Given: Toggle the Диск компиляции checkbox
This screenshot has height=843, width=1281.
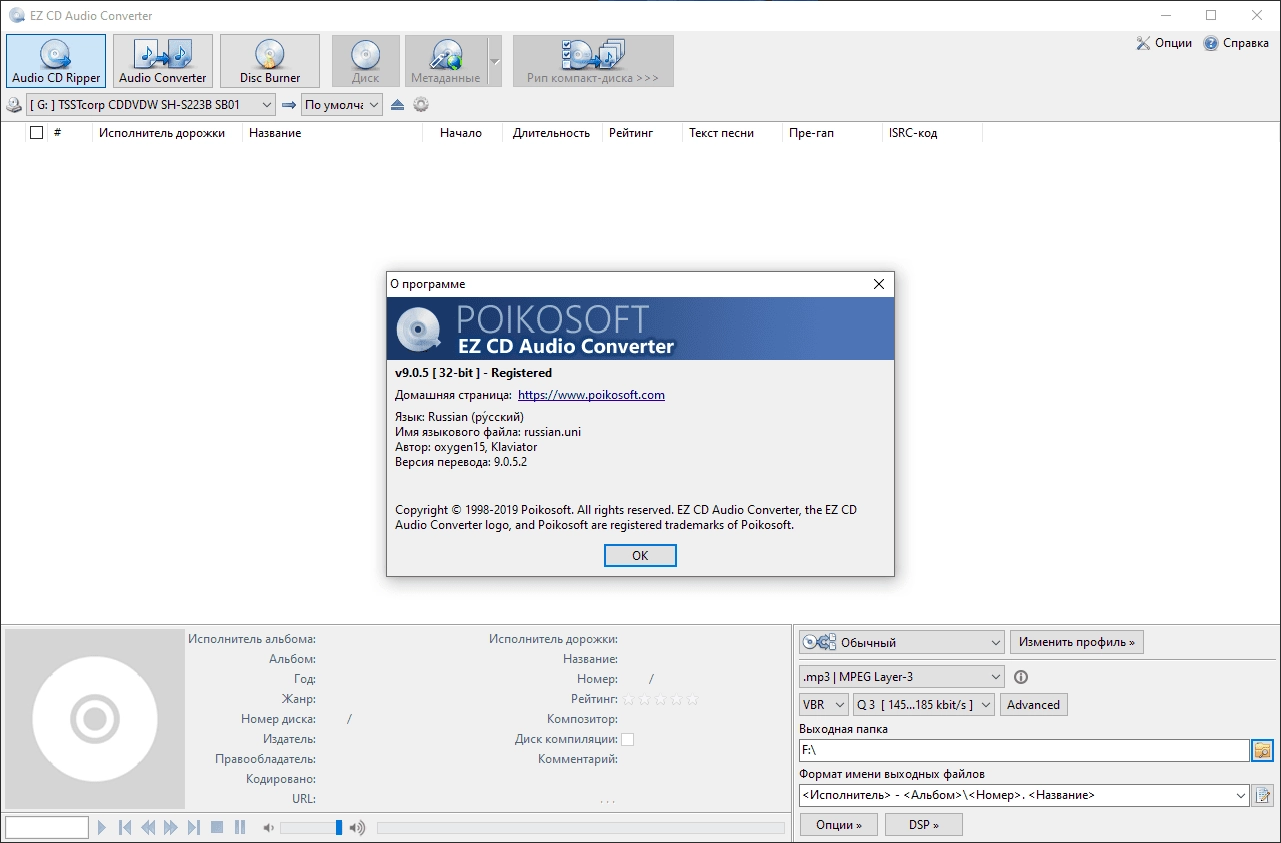Looking at the screenshot, I should pyautogui.click(x=627, y=739).
